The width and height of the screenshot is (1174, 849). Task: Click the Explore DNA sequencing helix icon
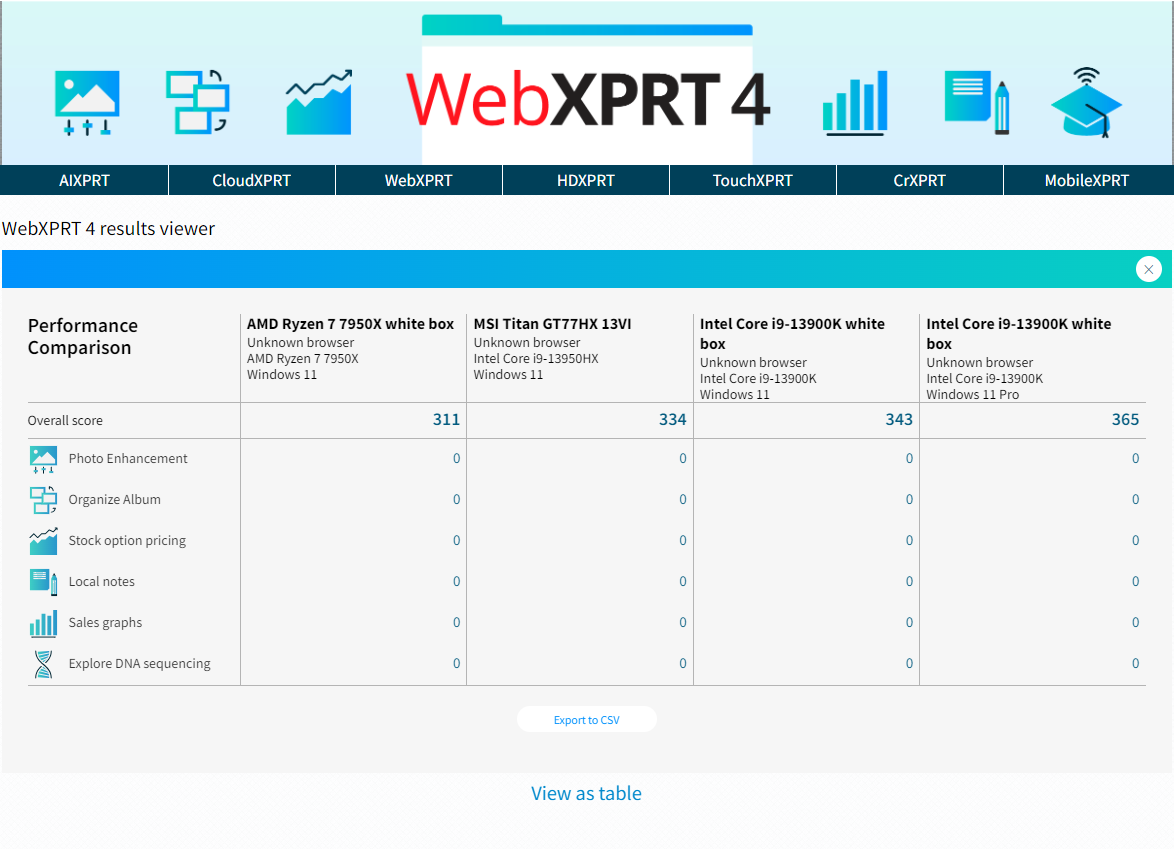[42, 663]
